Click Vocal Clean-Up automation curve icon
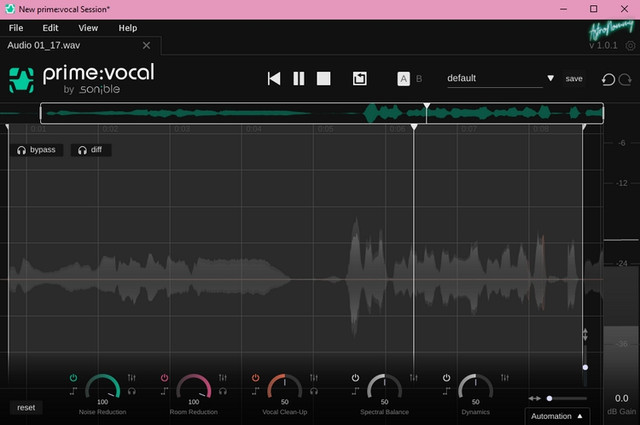 (x=256, y=391)
